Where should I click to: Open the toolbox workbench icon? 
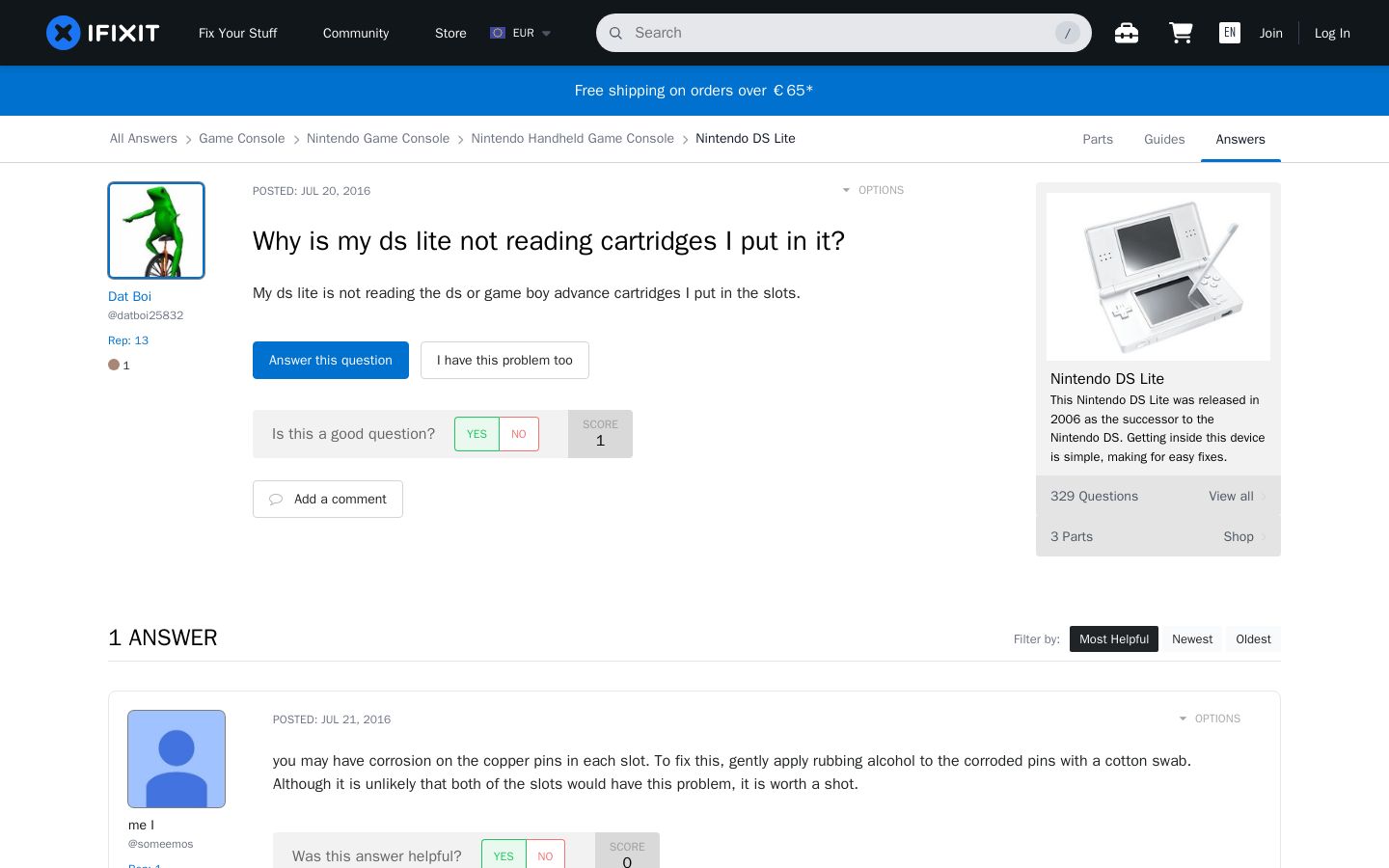1127,33
